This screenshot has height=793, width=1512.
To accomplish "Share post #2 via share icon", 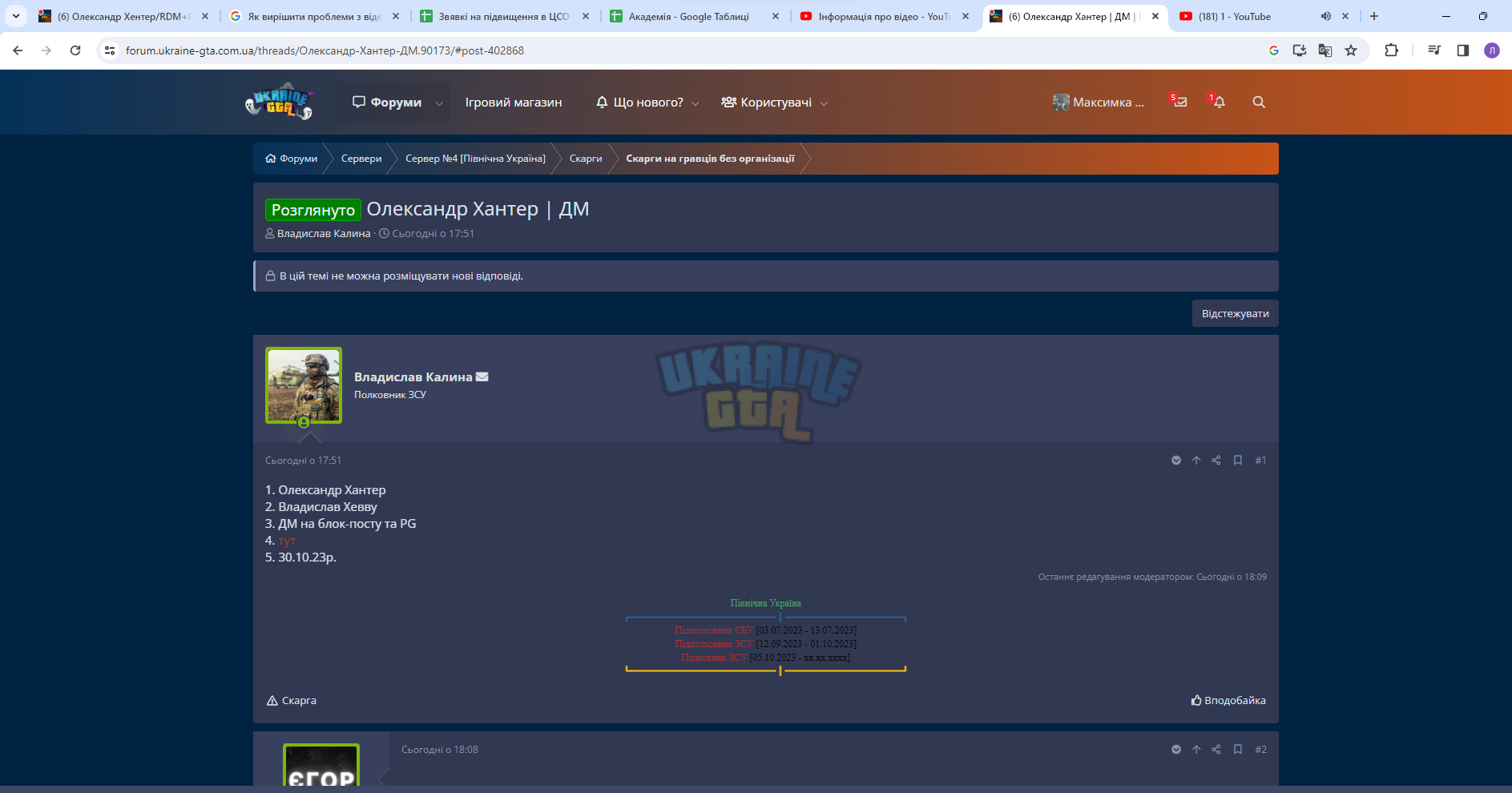I will (1216, 750).
